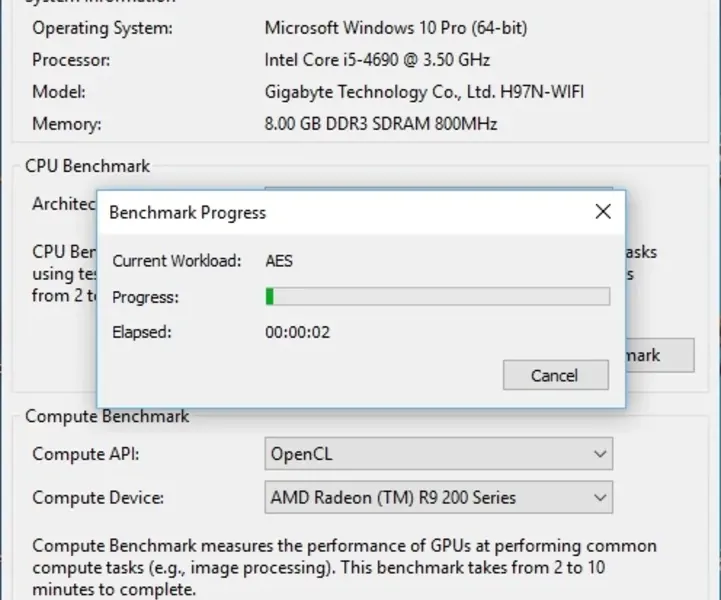Click the Gigabyte H97N-WIFI model text
The width and height of the screenshot is (721, 600).
pos(424,92)
